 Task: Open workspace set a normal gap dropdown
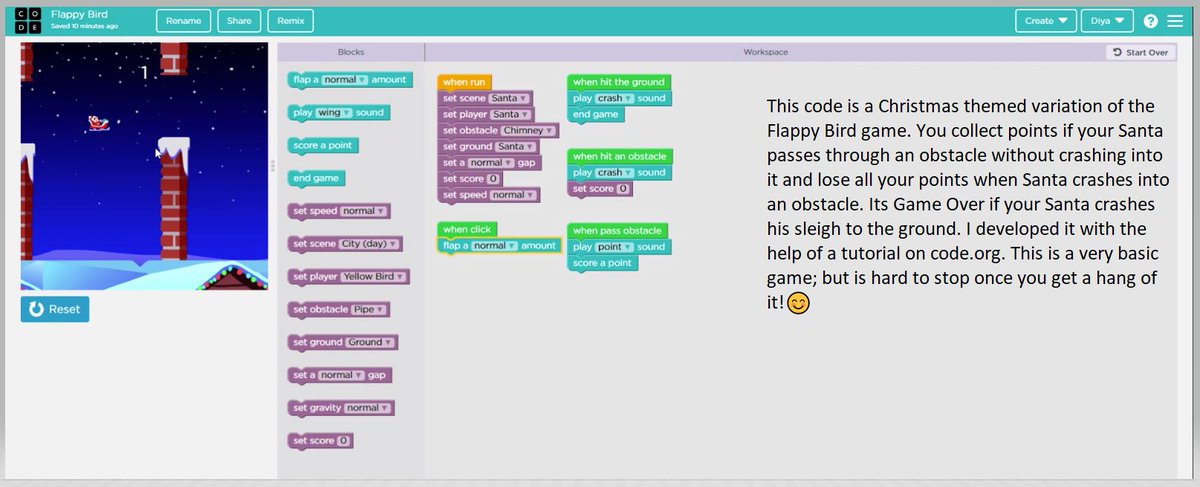pyautogui.click(x=491, y=163)
